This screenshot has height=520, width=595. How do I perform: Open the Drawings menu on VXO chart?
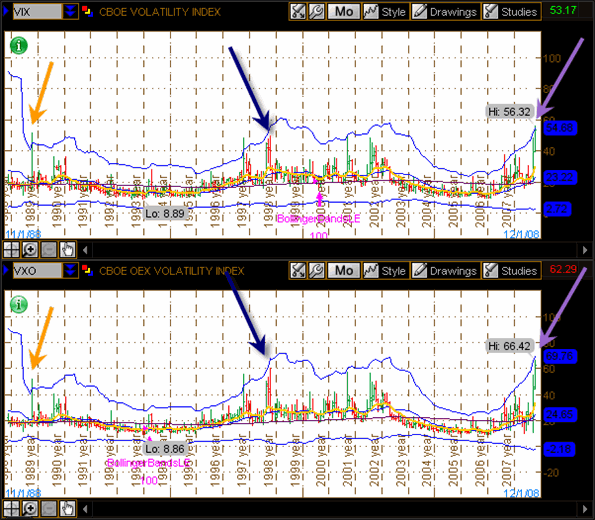coord(445,271)
